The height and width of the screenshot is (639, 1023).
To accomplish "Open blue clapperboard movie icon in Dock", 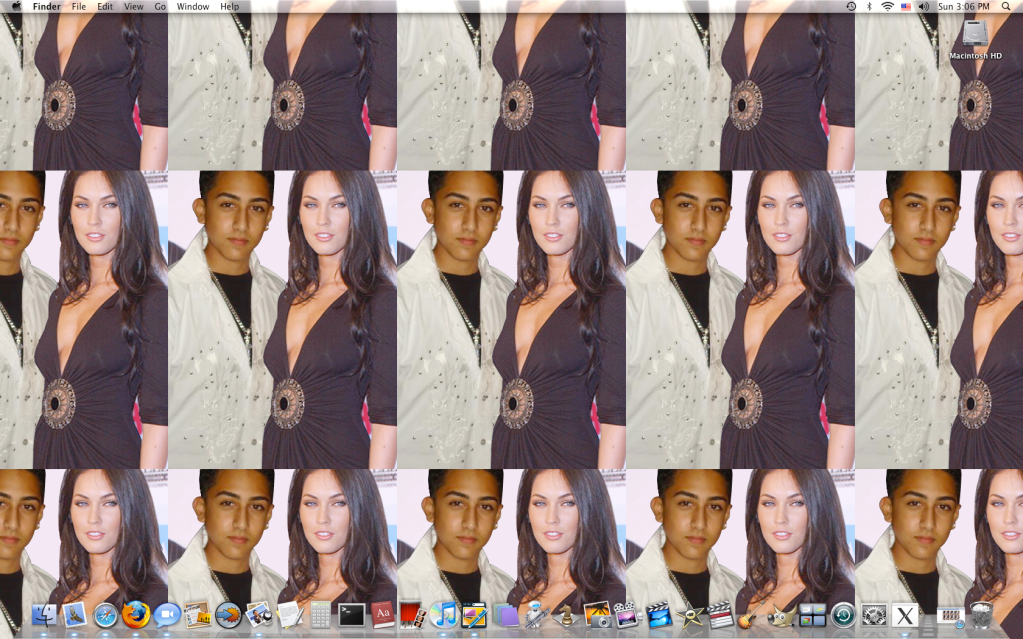I will pos(658,615).
